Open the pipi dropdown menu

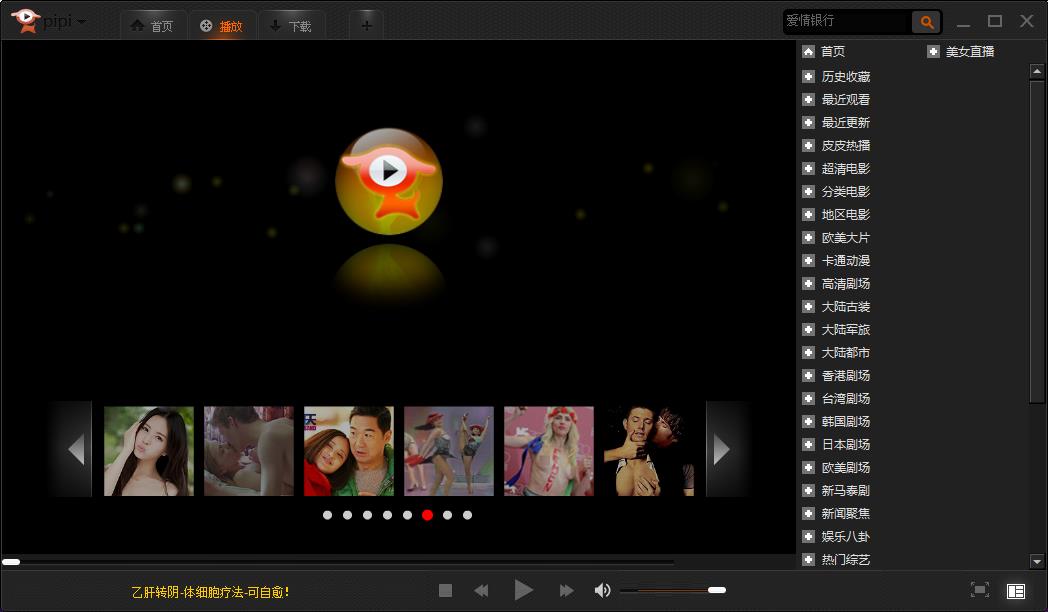tap(82, 20)
